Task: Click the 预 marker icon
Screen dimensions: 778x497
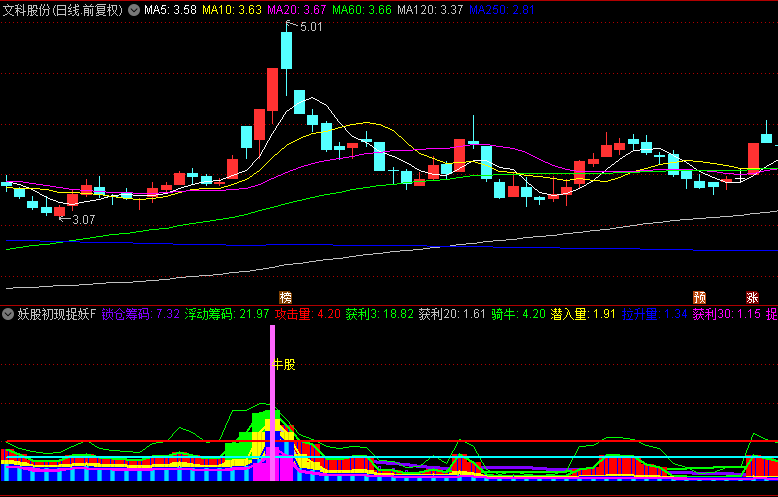Action: pyautogui.click(x=699, y=297)
